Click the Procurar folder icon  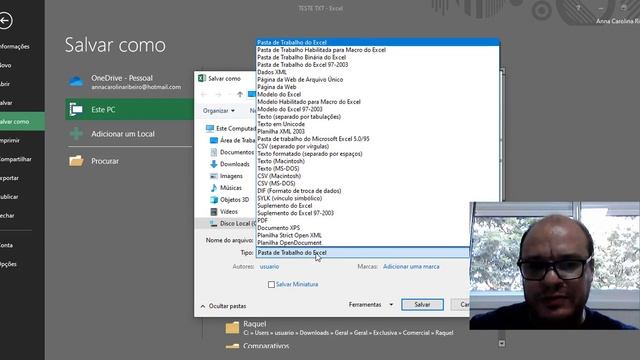click(76, 161)
